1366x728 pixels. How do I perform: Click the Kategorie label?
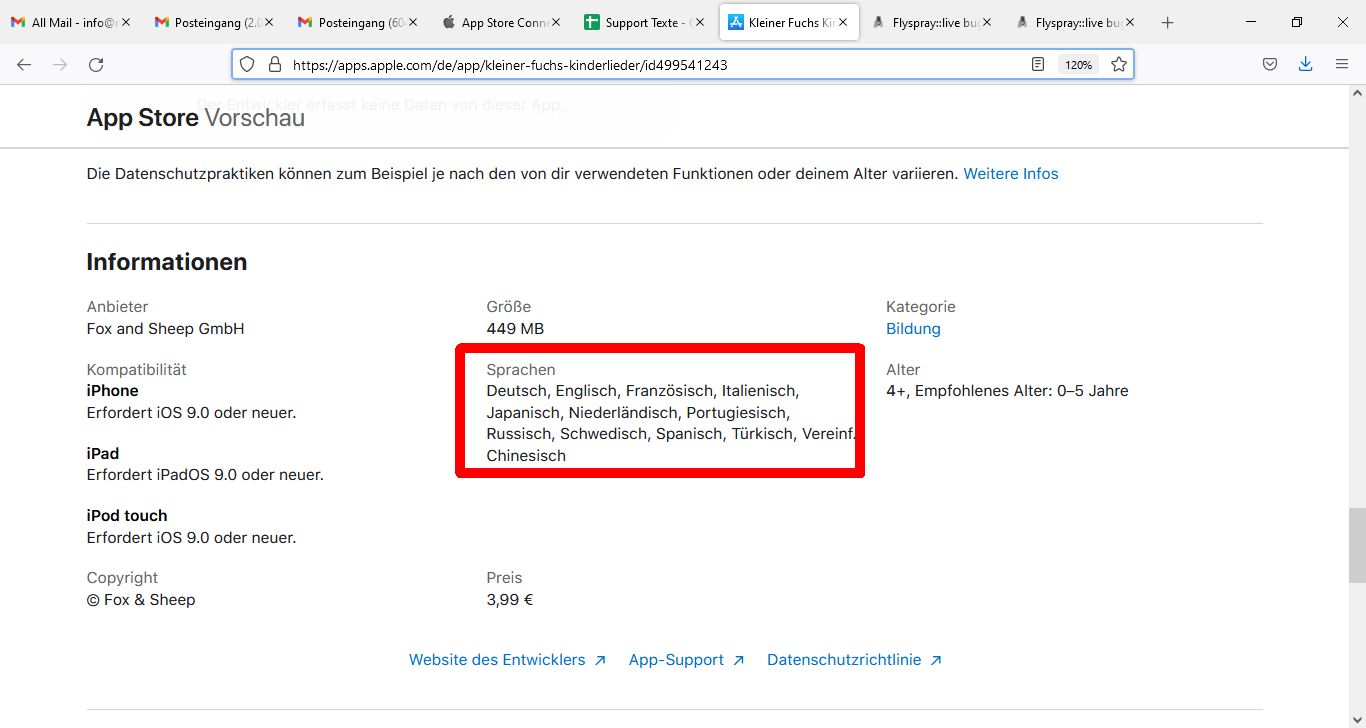921,307
